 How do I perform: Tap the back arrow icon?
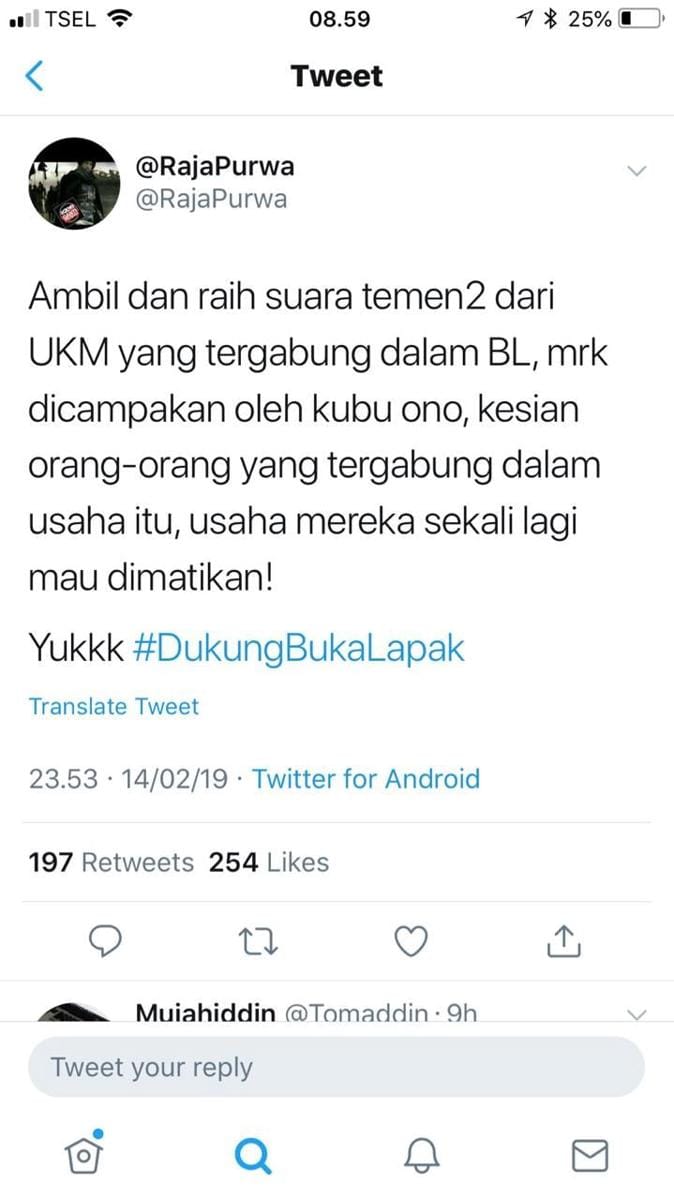coord(34,76)
